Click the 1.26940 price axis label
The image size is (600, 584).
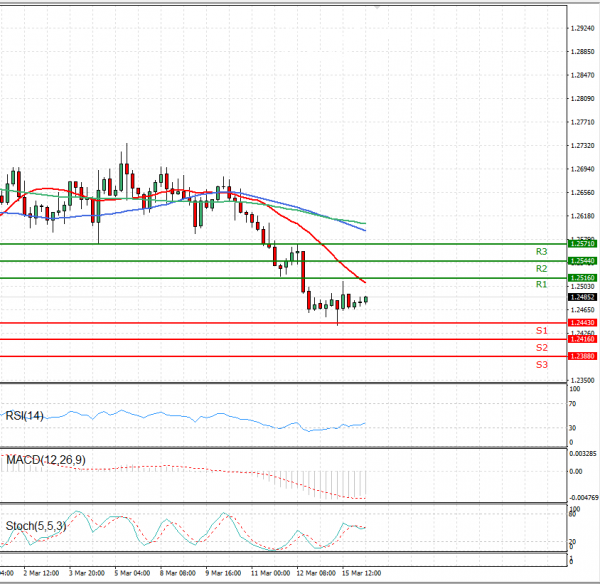click(x=582, y=169)
